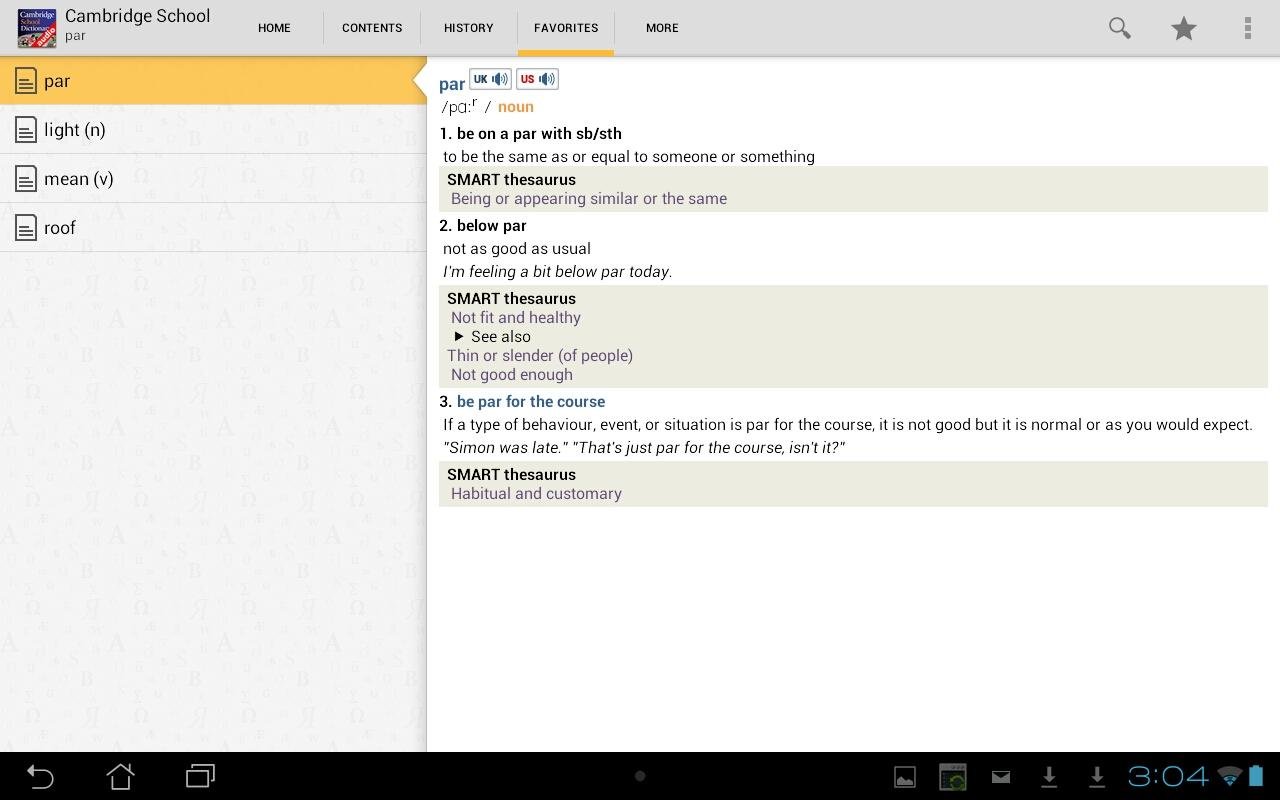The image size is (1280, 800).
Task: Click example '"Simon was late." "That's just par...'
Action: 644,448
